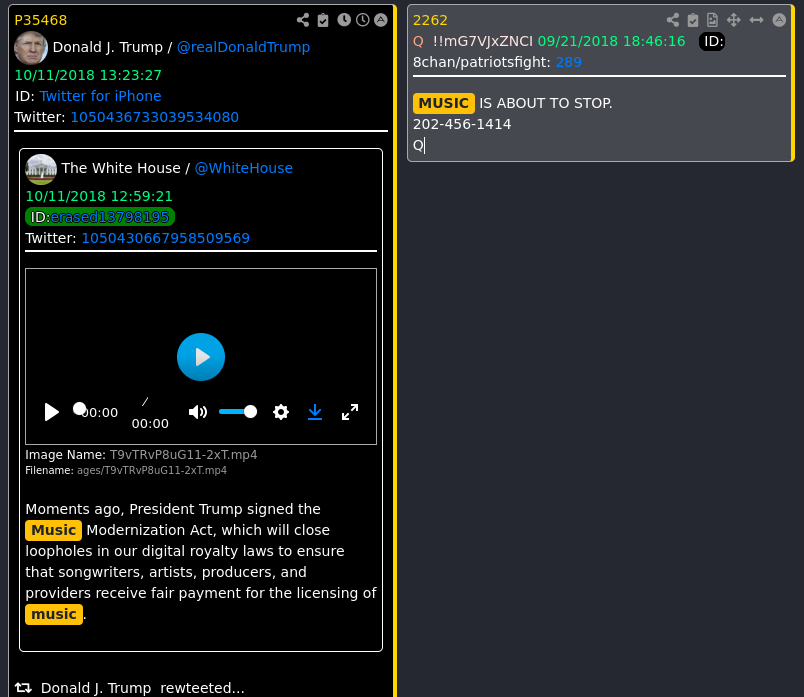Click timestamp 09/21/2018 18:46:16

point(611,41)
